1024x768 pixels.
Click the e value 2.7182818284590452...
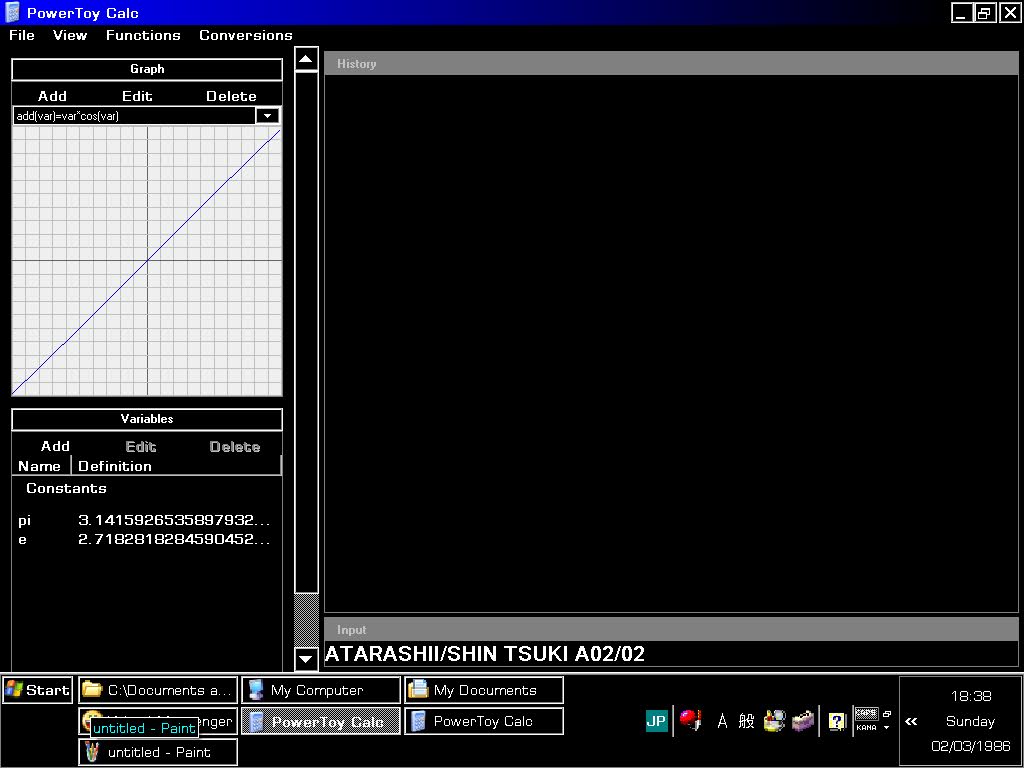click(x=174, y=539)
